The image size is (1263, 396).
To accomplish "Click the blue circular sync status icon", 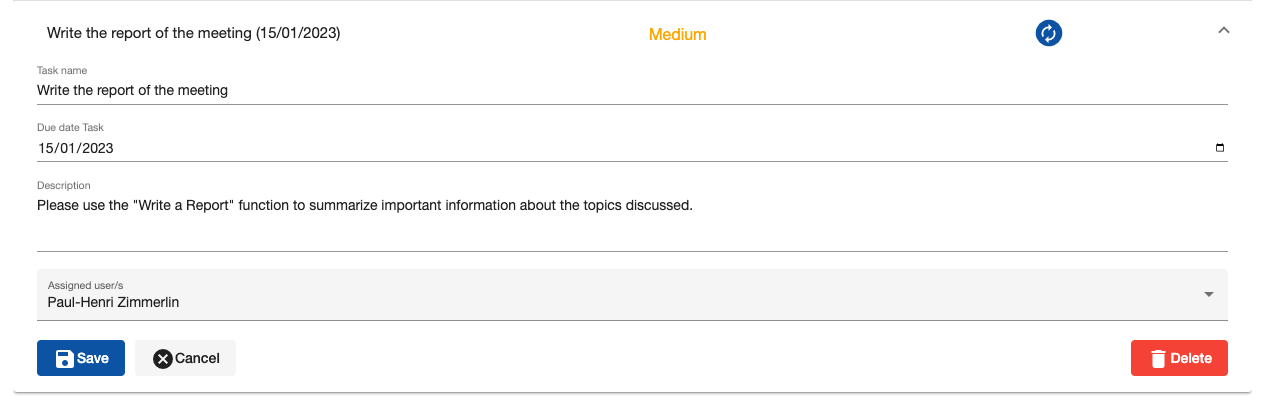I will click(x=1048, y=33).
